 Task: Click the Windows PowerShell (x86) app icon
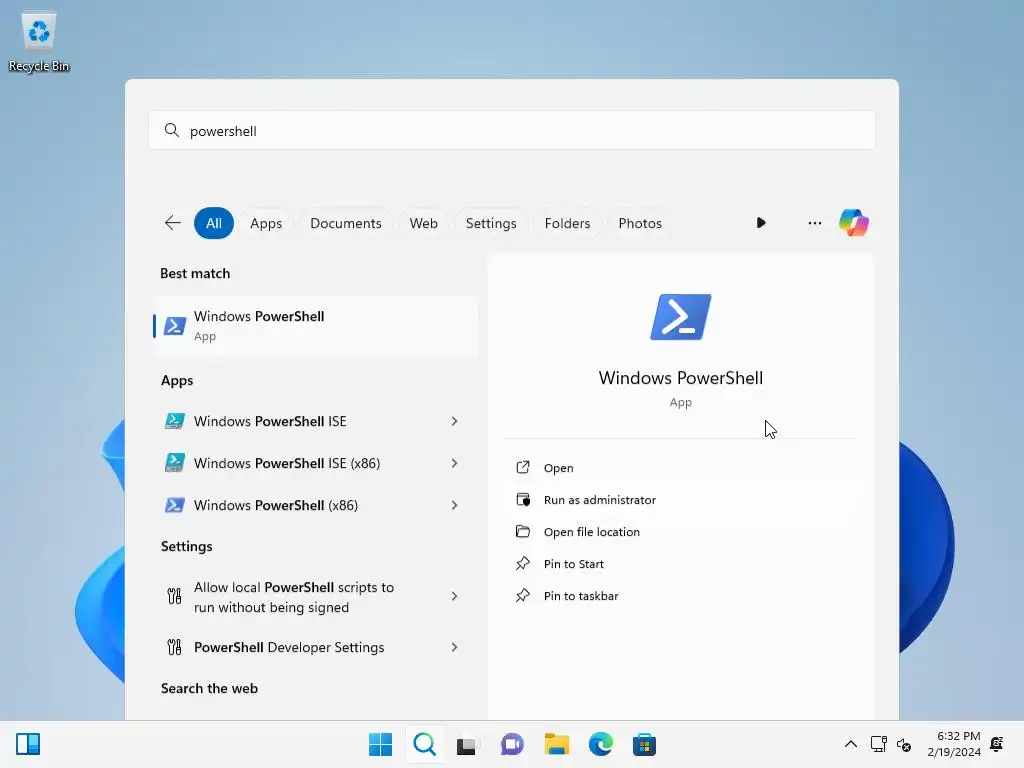click(x=174, y=505)
